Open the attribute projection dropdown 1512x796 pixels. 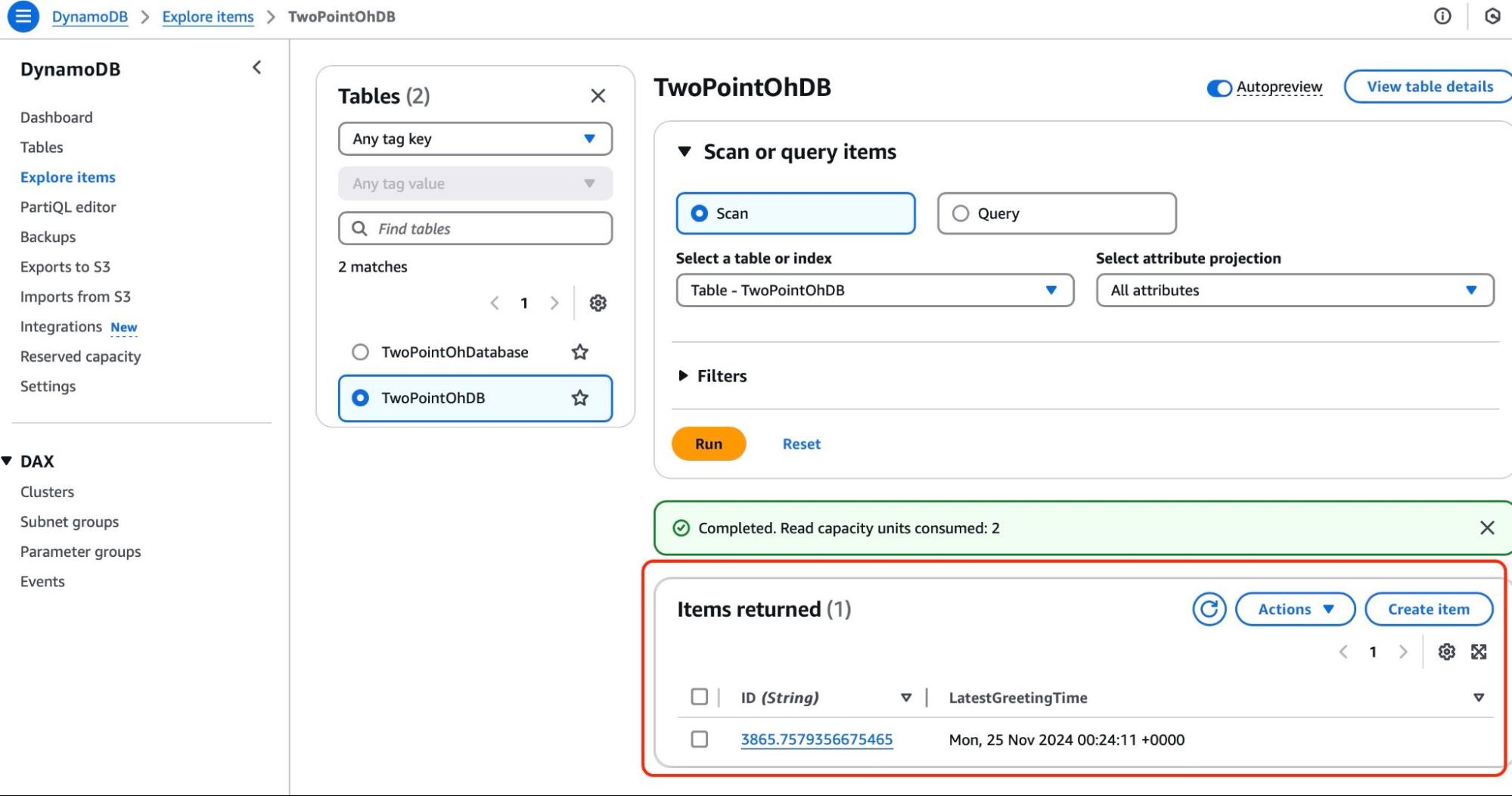coord(1294,291)
